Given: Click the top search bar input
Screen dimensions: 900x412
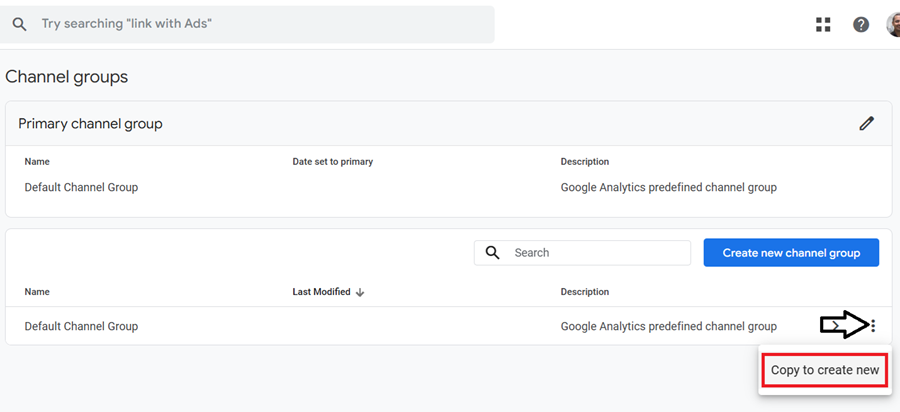Looking at the screenshot, I should [x=260, y=24].
